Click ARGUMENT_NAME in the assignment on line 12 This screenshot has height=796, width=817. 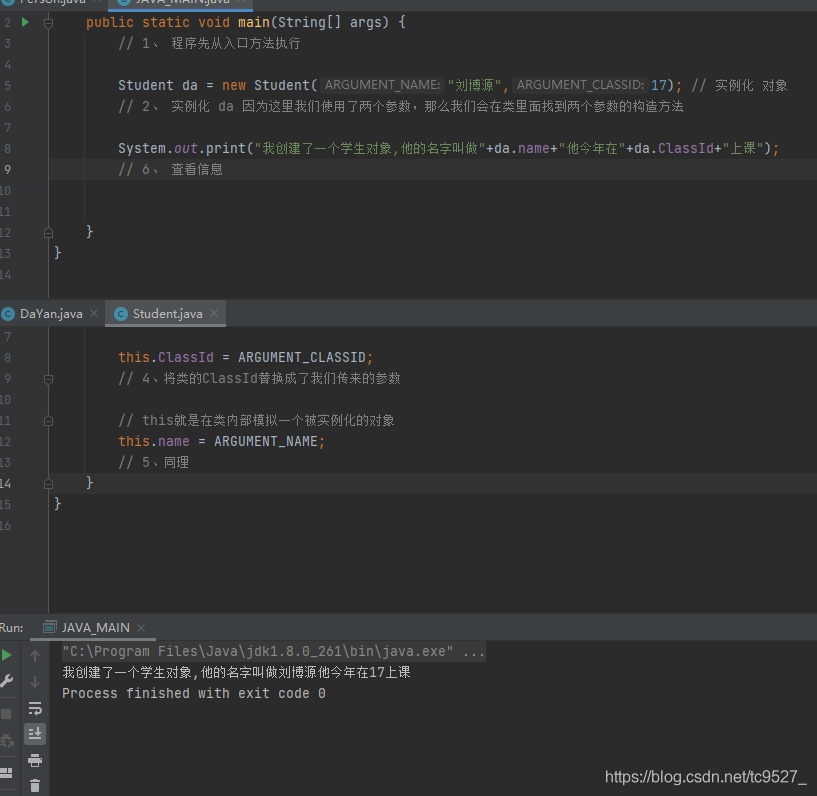click(266, 441)
